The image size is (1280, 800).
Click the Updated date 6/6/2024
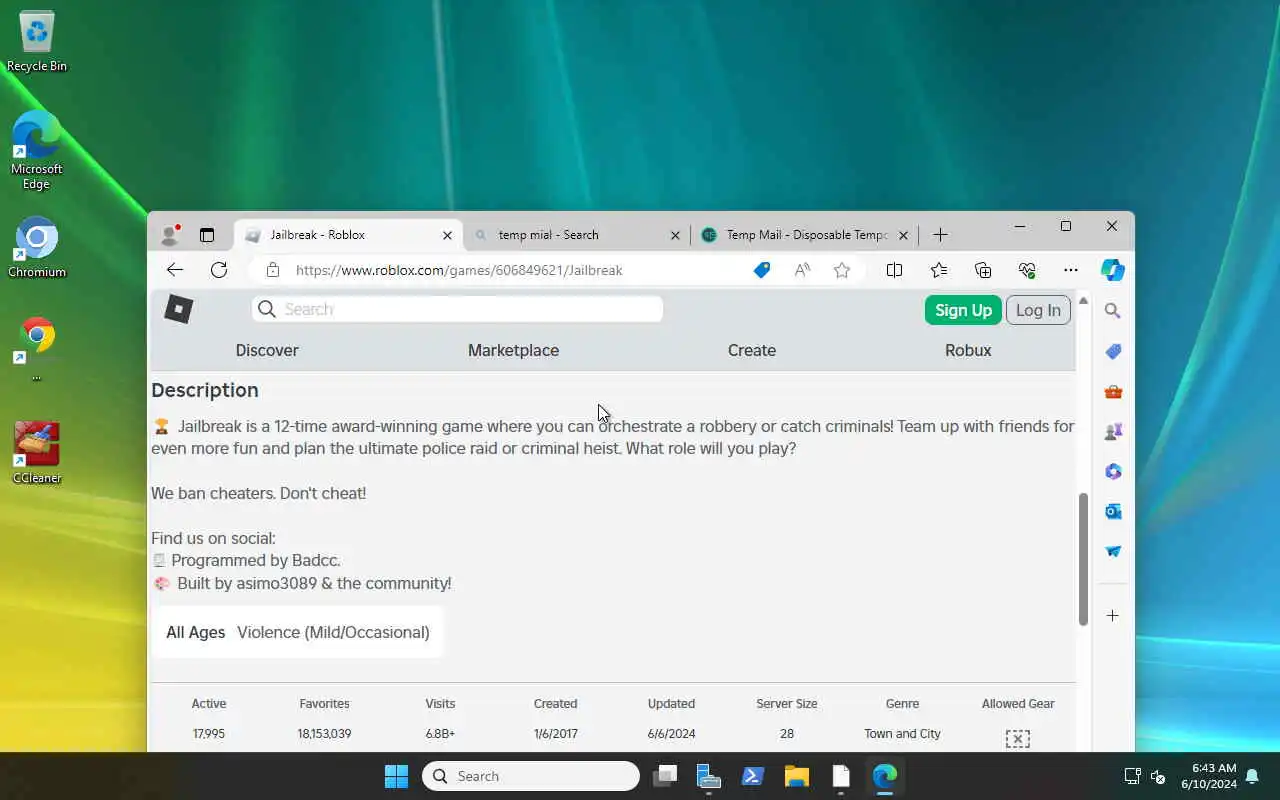671,734
